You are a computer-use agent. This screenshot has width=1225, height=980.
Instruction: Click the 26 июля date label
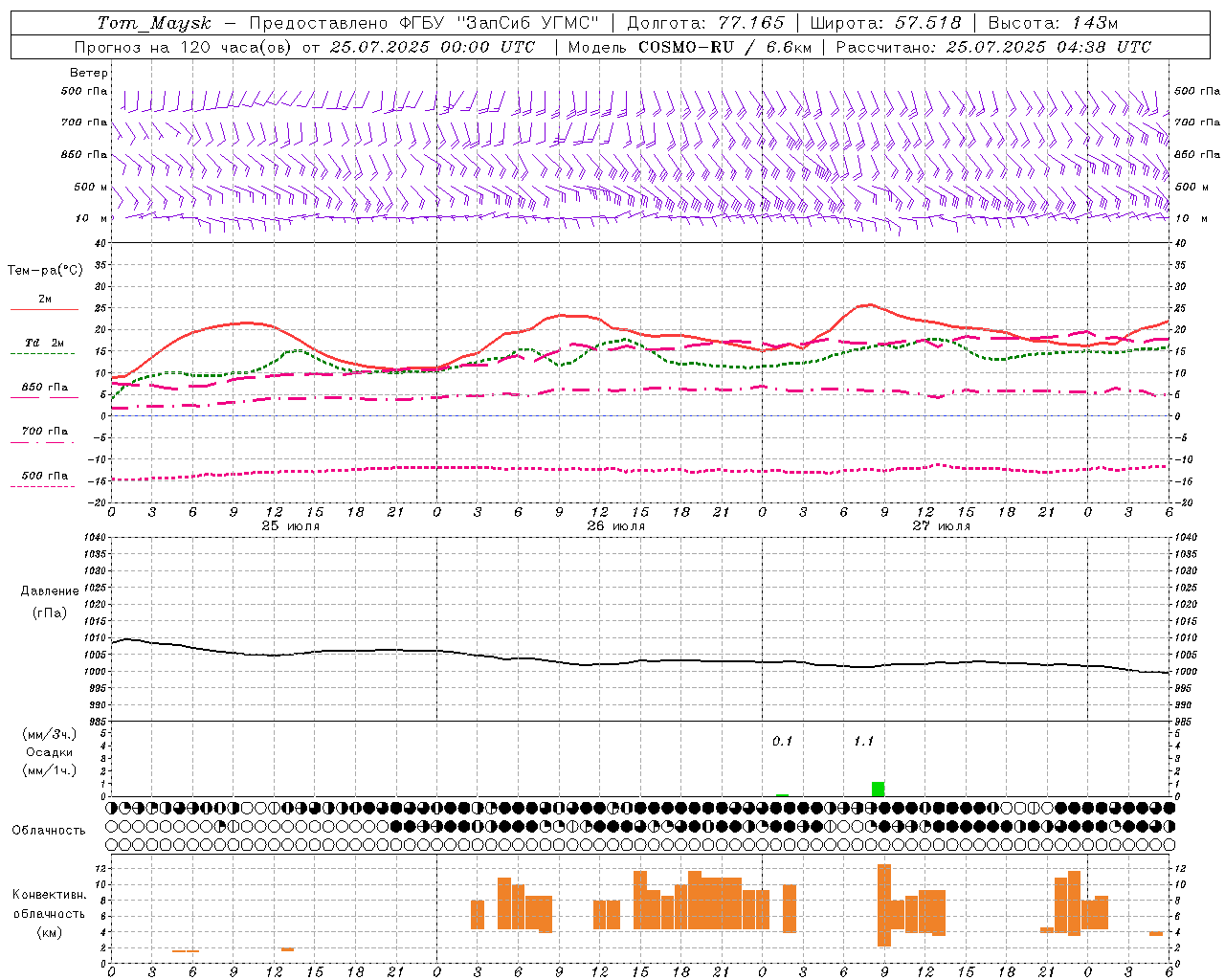coord(615,526)
